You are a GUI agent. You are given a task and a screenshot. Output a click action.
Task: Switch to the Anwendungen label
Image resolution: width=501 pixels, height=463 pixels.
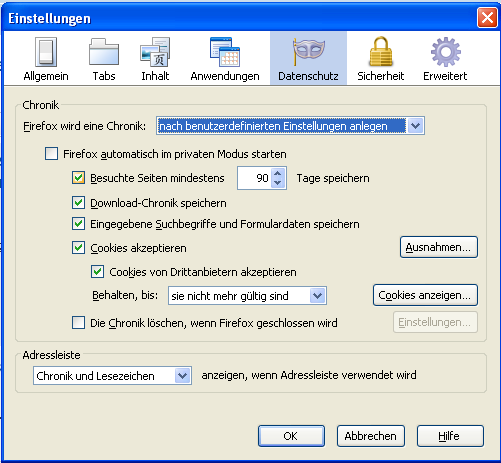(x=225, y=76)
